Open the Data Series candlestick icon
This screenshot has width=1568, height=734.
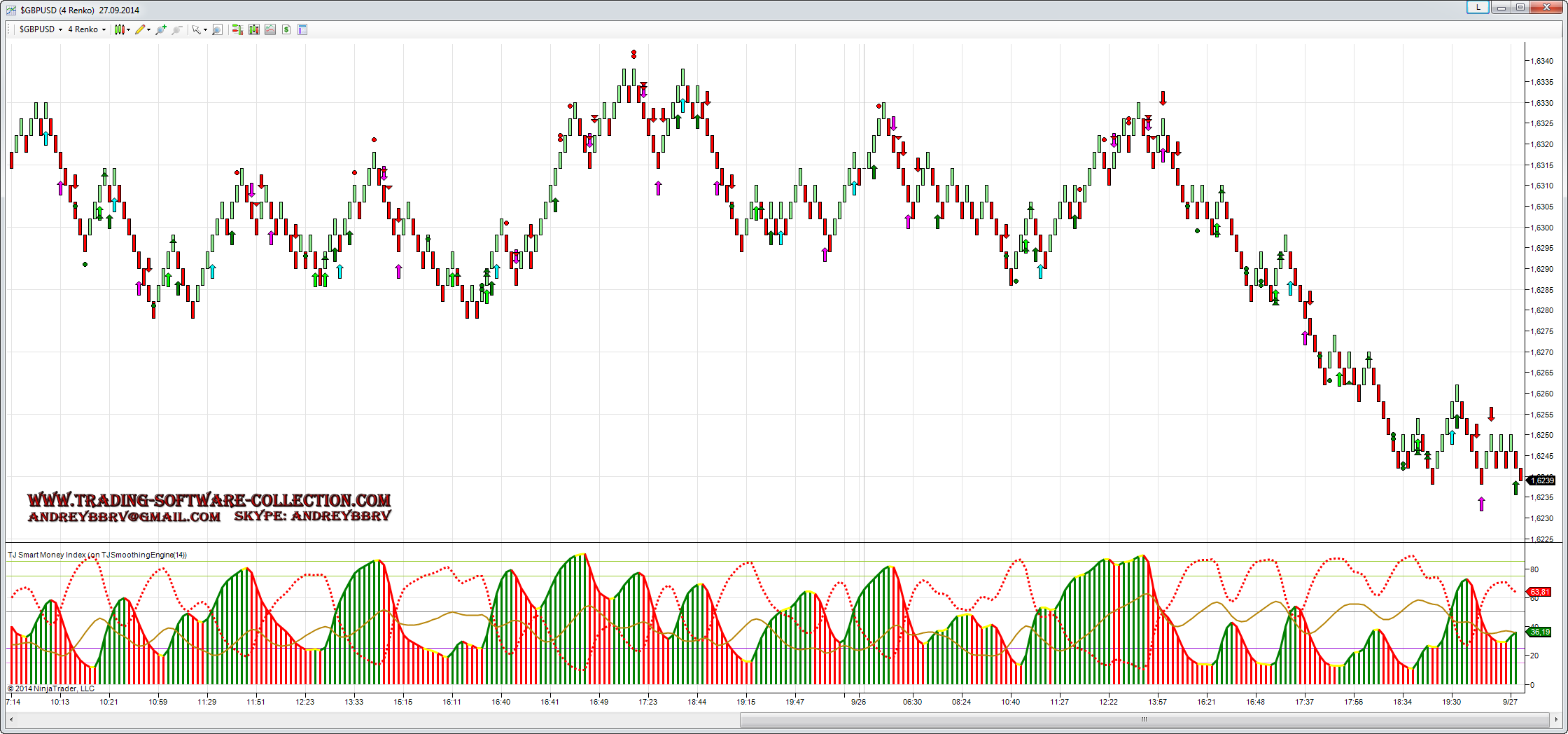253,29
